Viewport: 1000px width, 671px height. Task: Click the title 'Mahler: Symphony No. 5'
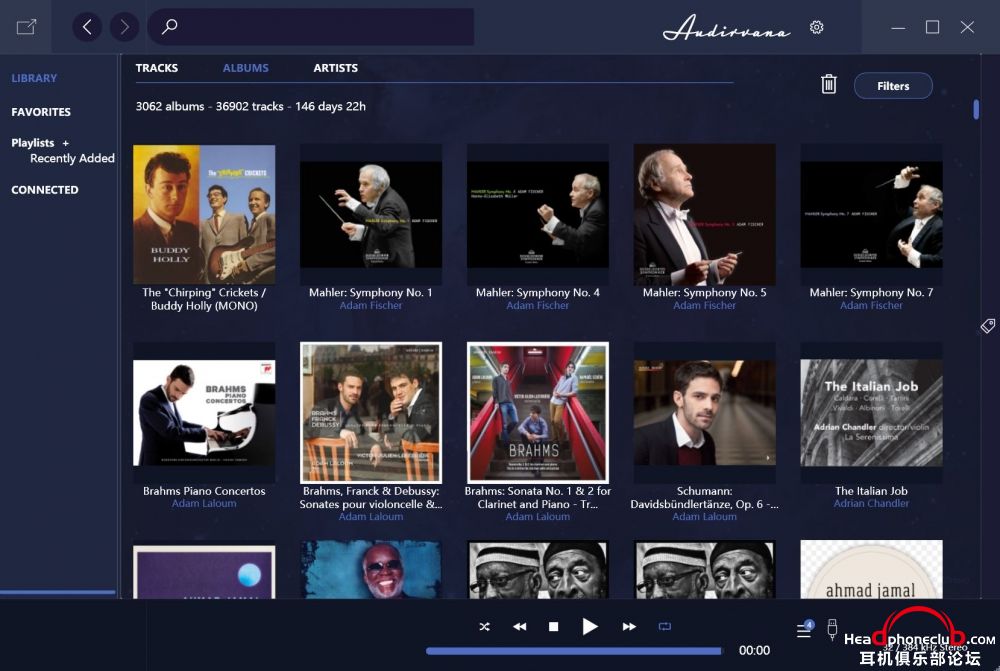(x=705, y=293)
